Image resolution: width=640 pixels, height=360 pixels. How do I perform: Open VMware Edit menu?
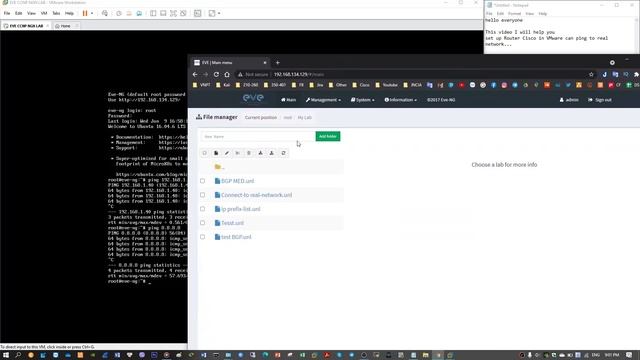19,13
